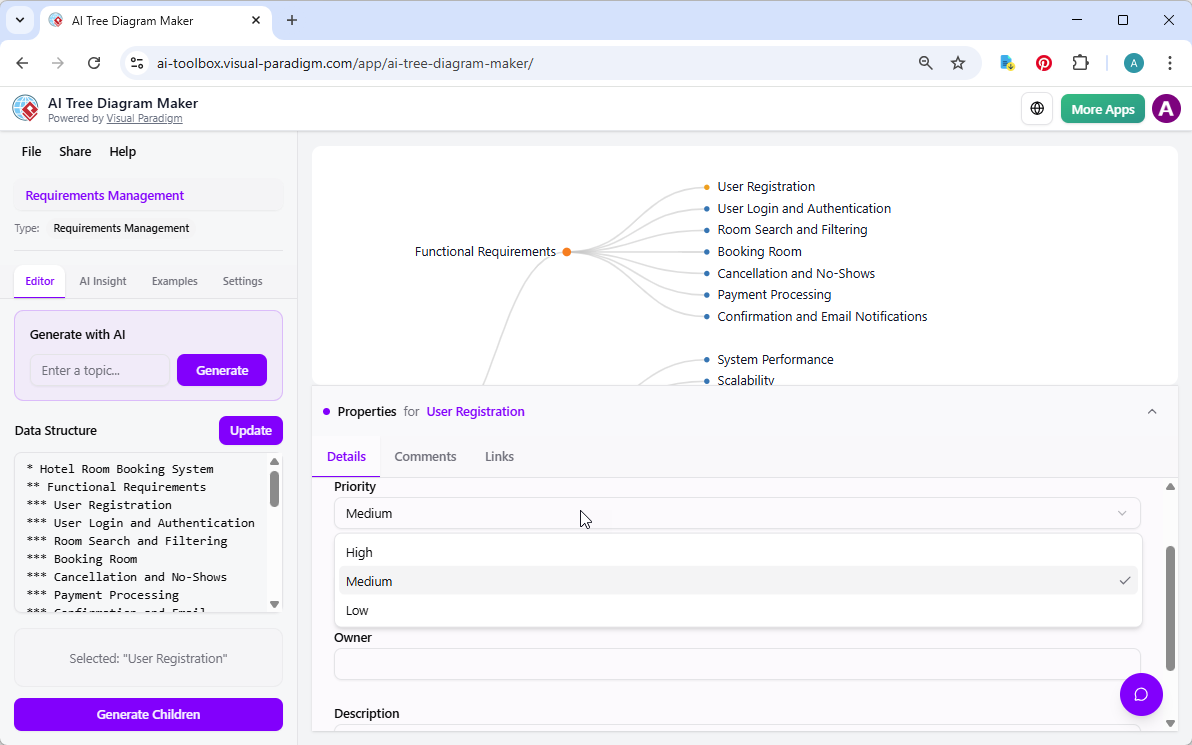The width and height of the screenshot is (1192, 745).
Task: Click the Pinterest extension icon
Action: (x=1043, y=62)
